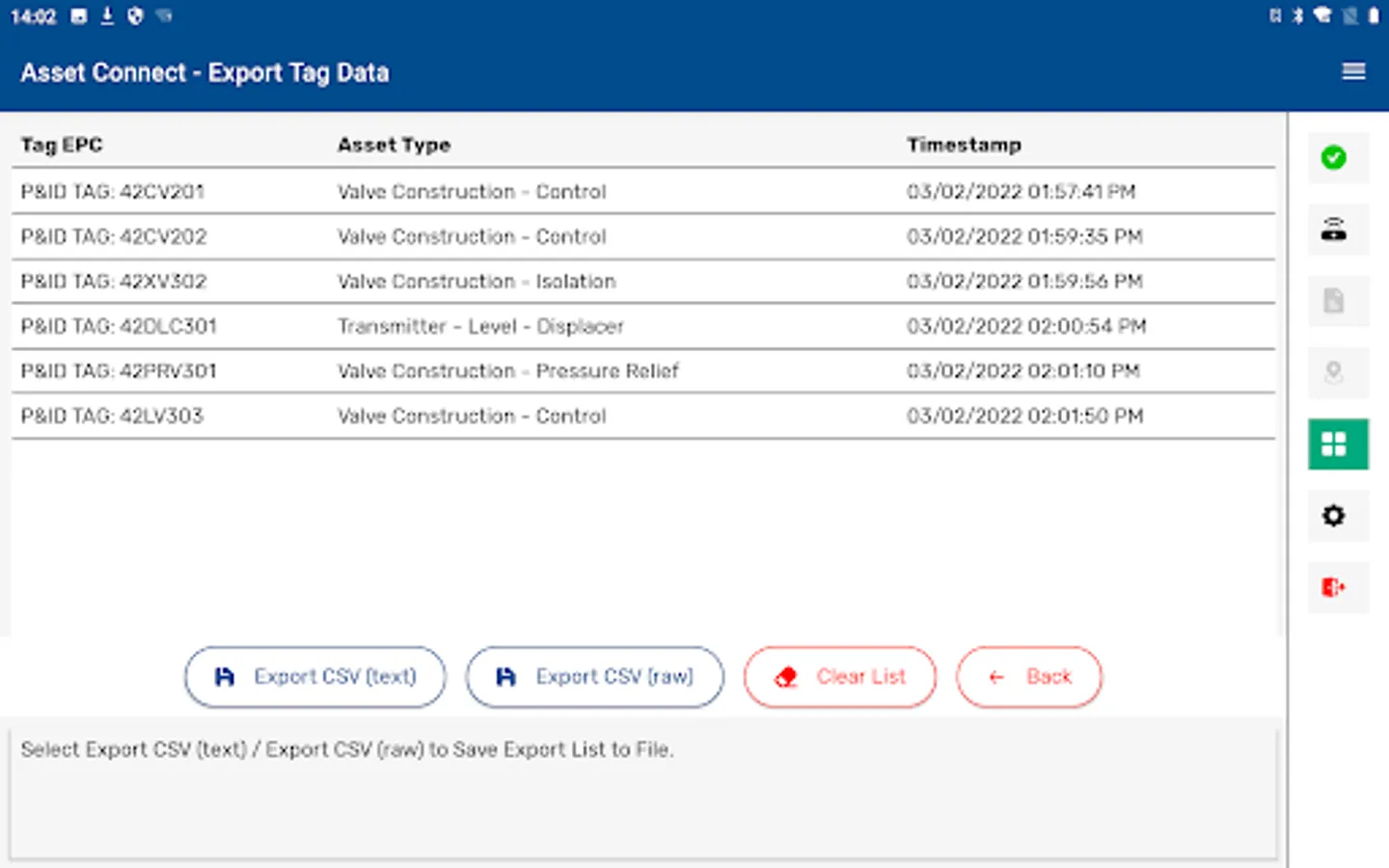Select the 42PRV301 Pressure Relief row

[x=642, y=371]
